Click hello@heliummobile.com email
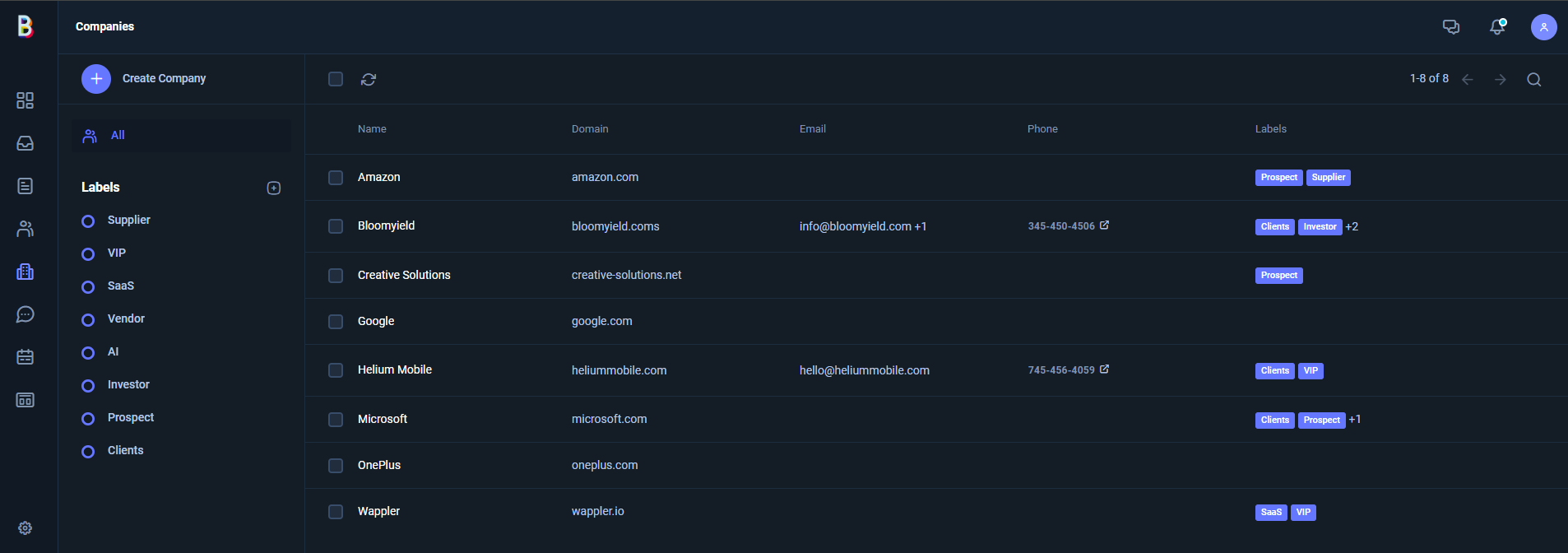The width and height of the screenshot is (1568, 553). [x=865, y=370]
